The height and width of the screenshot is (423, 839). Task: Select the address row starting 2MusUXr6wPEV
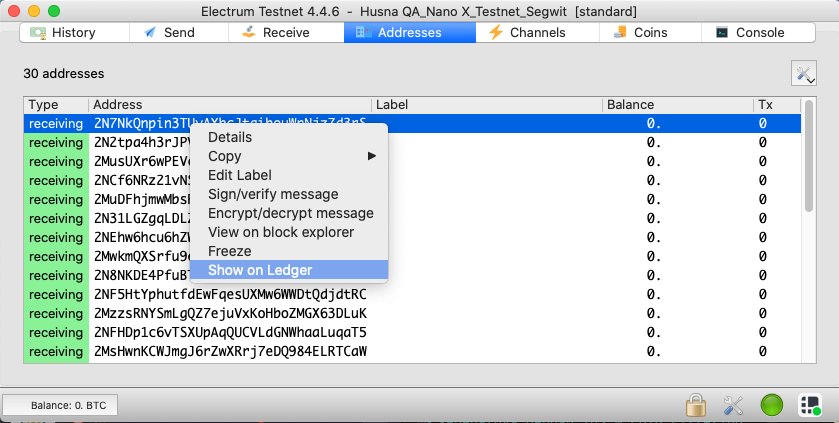click(x=412, y=161)
